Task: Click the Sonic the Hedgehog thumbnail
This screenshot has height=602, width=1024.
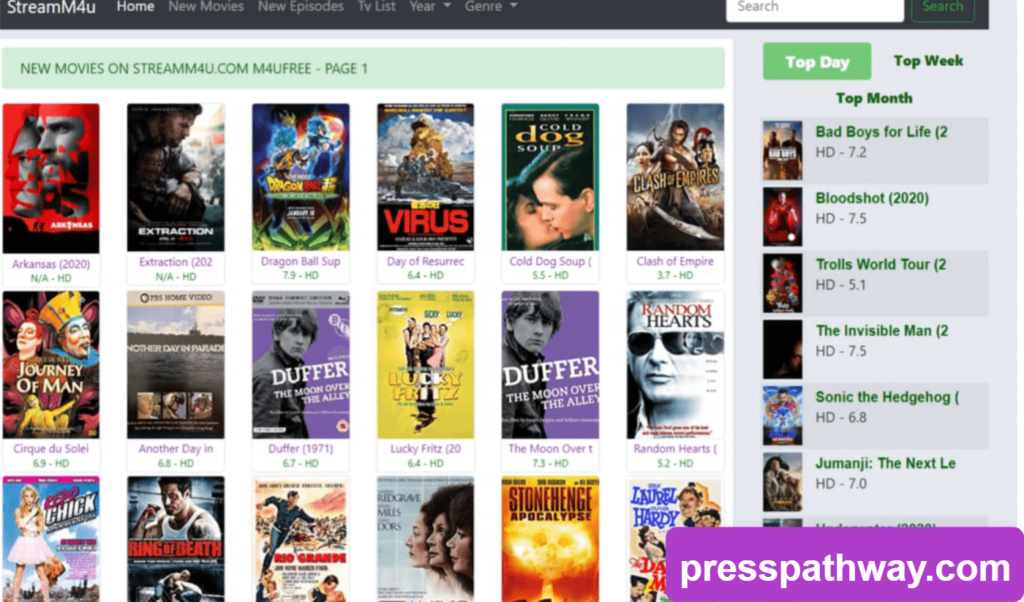Action: [x=782, y=416]
